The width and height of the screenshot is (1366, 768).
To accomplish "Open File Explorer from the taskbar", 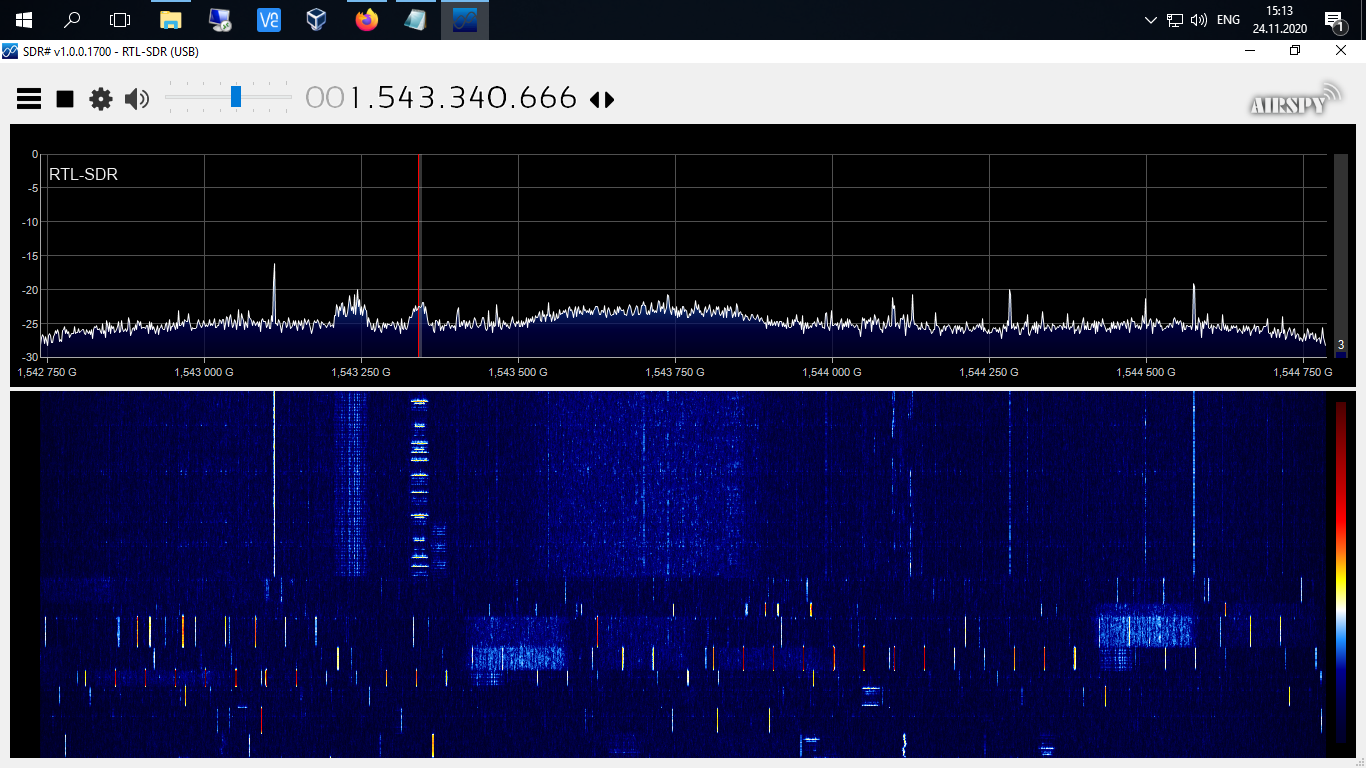I will pyautogui.click(x=171, y=20).
